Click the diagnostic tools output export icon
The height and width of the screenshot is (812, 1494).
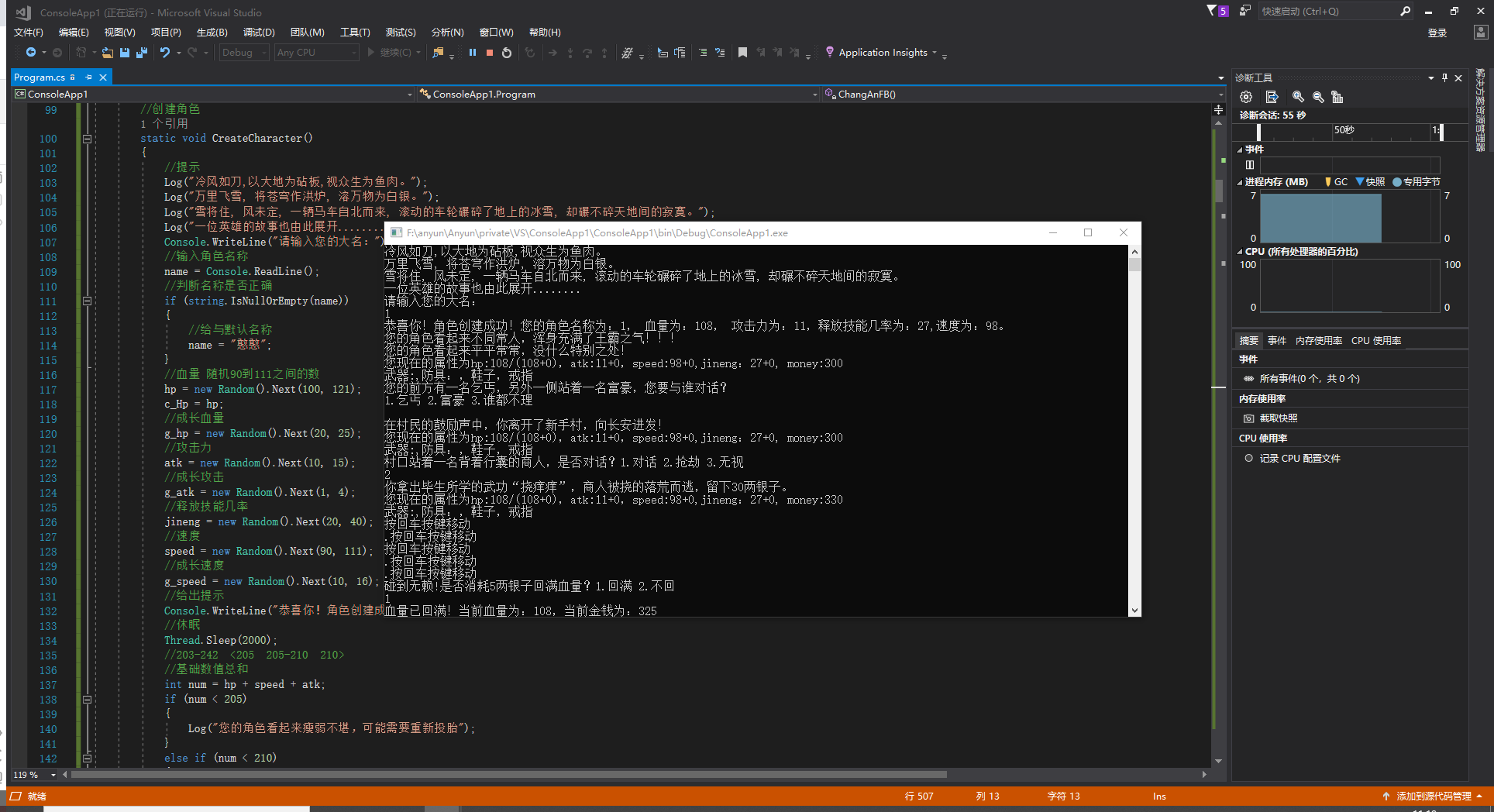coord(1272,97)
